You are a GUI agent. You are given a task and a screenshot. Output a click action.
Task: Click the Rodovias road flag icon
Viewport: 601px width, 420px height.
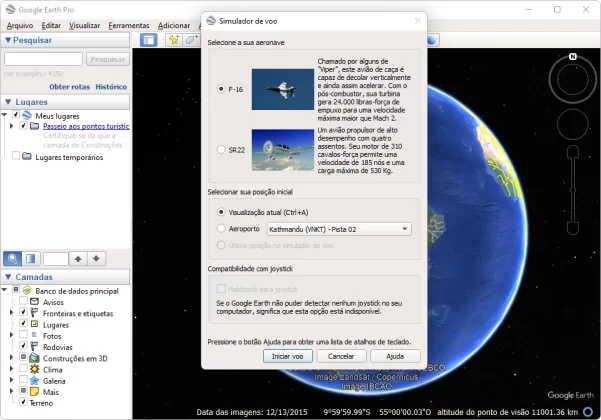click(34, 346)
